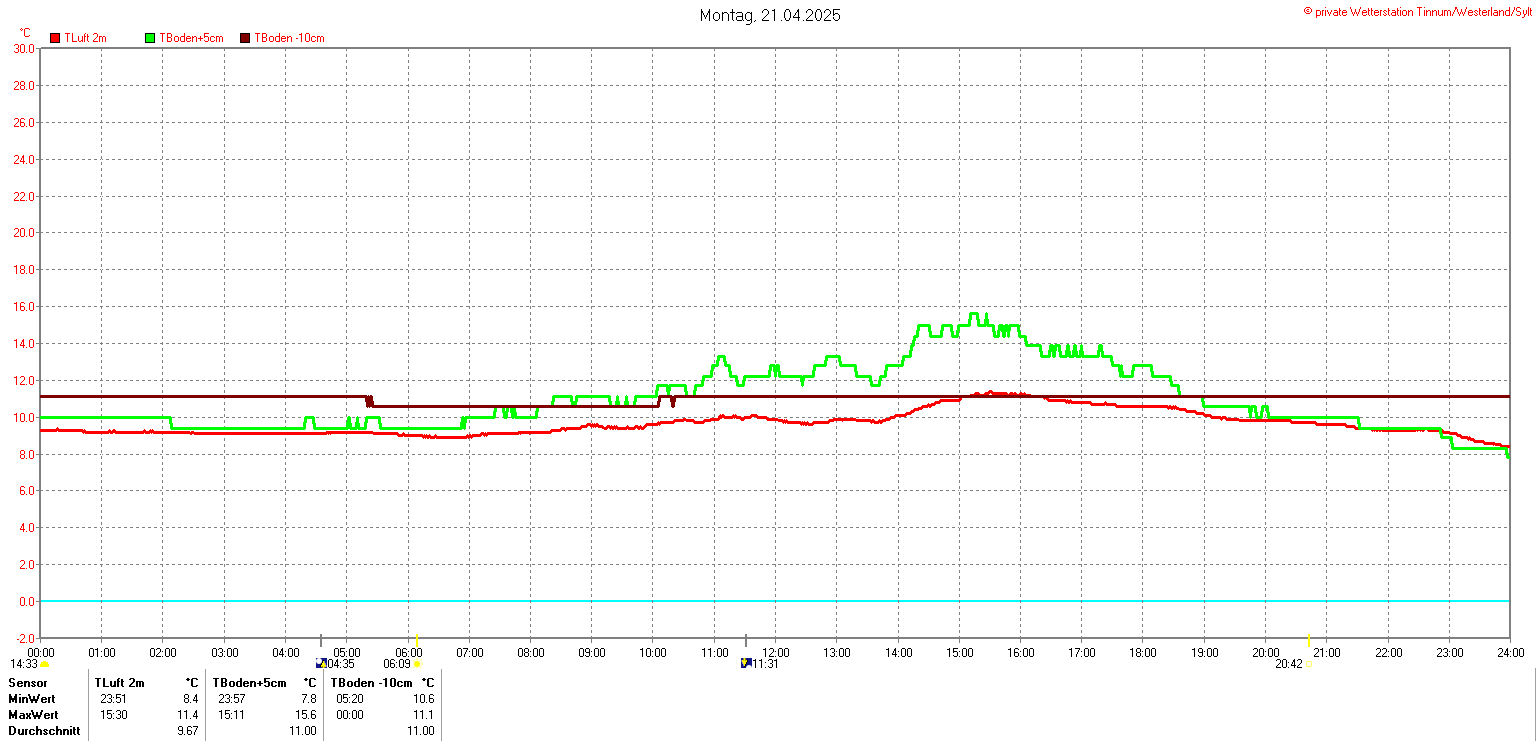Click the red TLuft 2m legend swatch

click(55, 38)
